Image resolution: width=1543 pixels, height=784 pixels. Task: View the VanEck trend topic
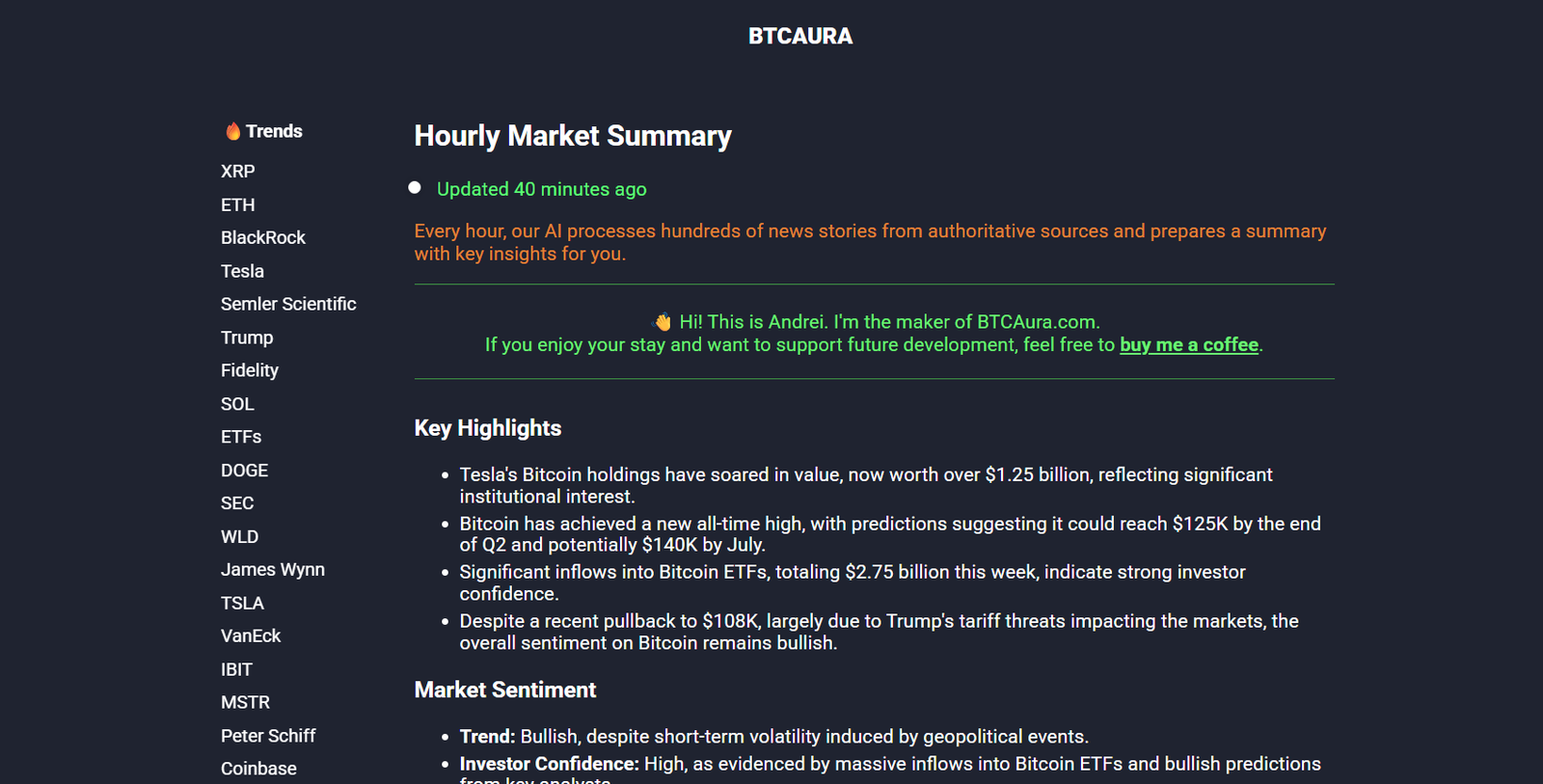pos(251,636)
